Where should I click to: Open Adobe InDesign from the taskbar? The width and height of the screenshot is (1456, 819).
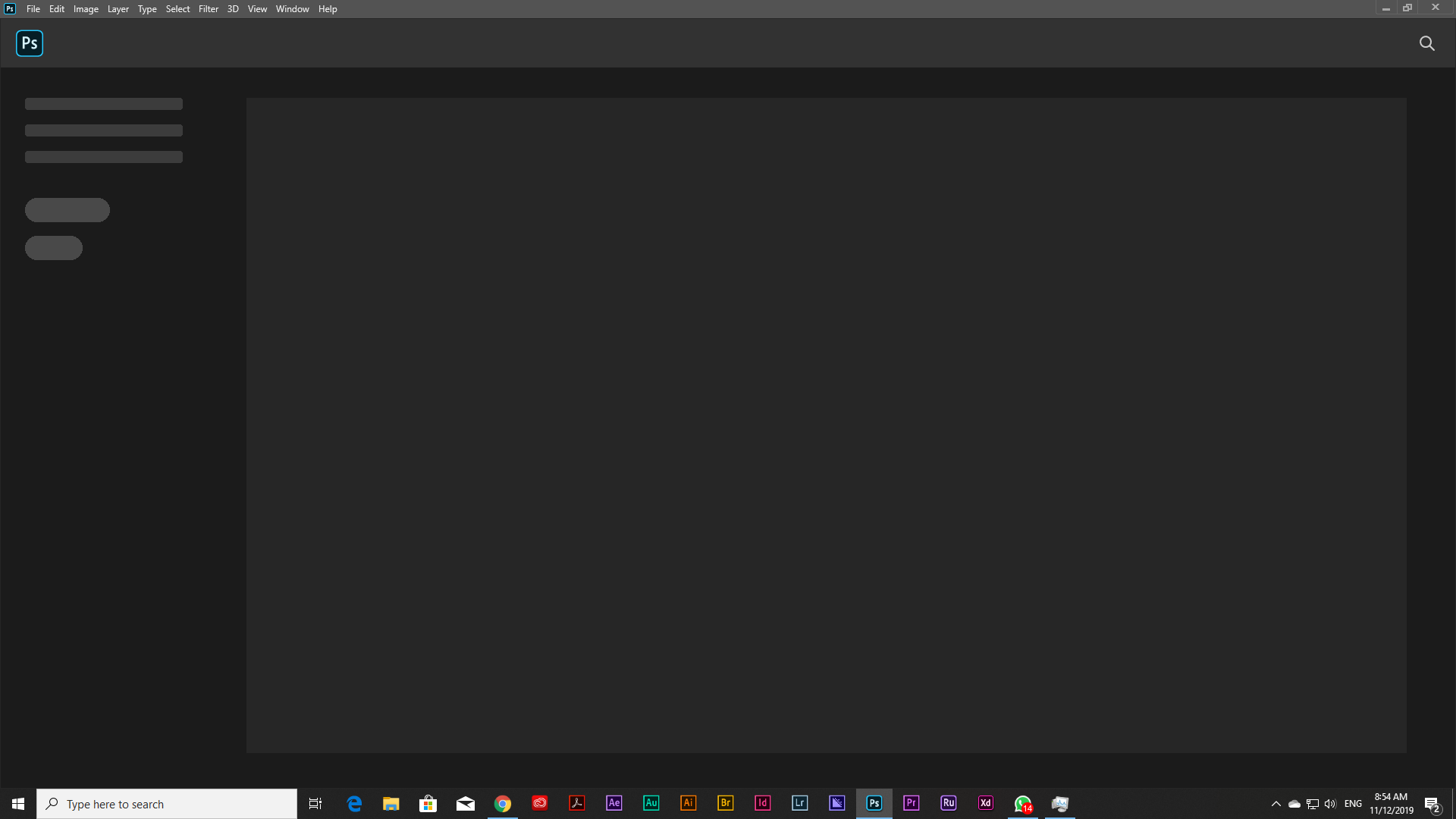tap(763, 803)
